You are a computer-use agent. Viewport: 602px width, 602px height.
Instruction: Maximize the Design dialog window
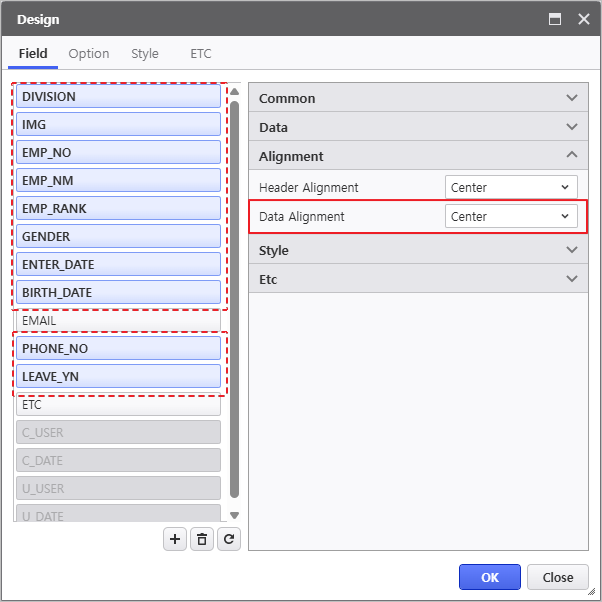555,19
